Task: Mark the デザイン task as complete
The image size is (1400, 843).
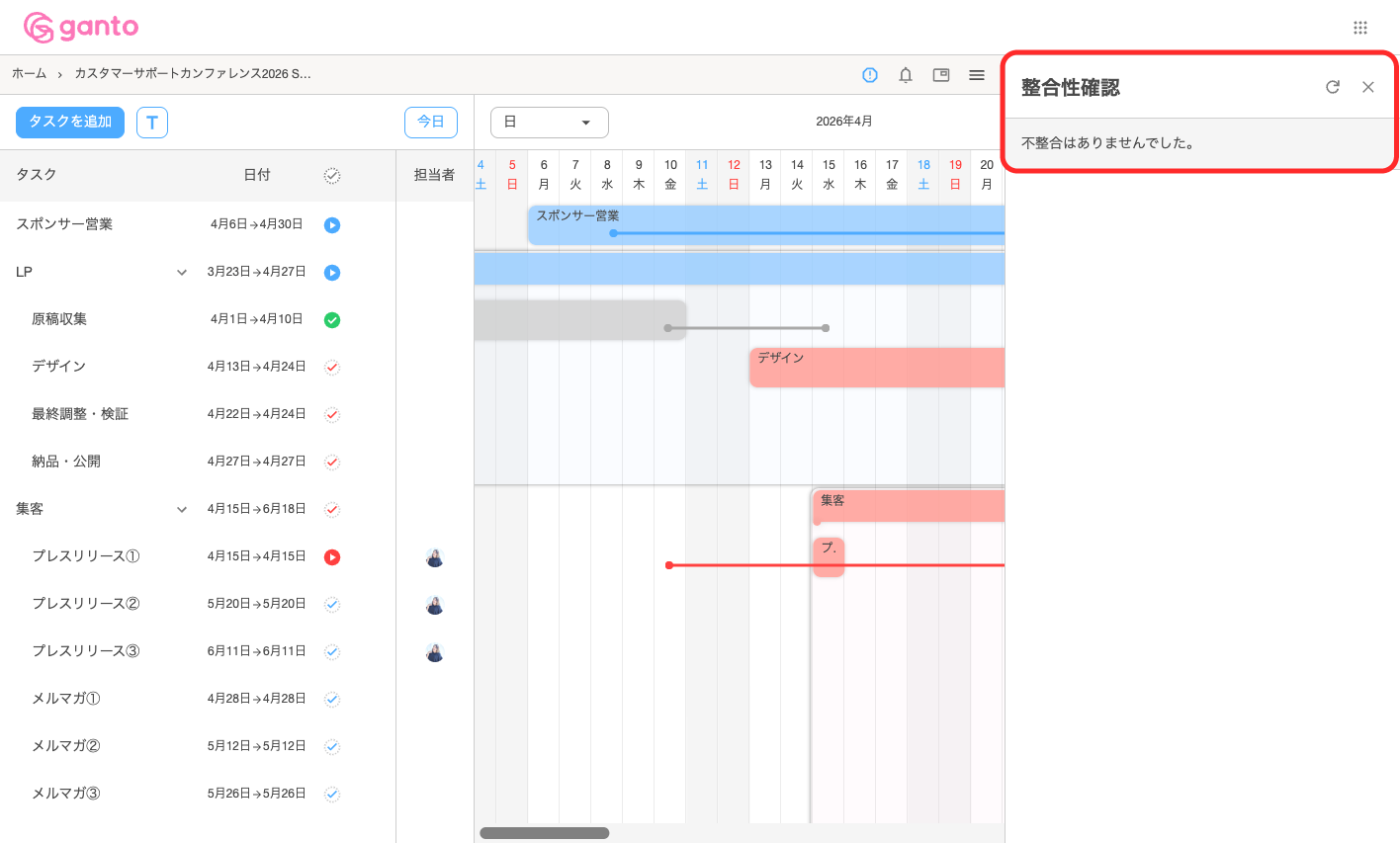Action: point(331,366)
